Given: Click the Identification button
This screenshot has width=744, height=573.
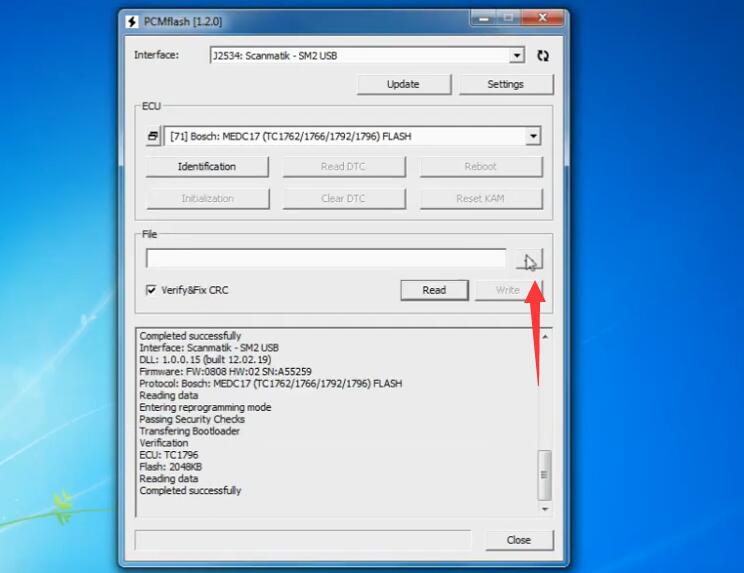Looking at the screenshot, I should [207, 166].
